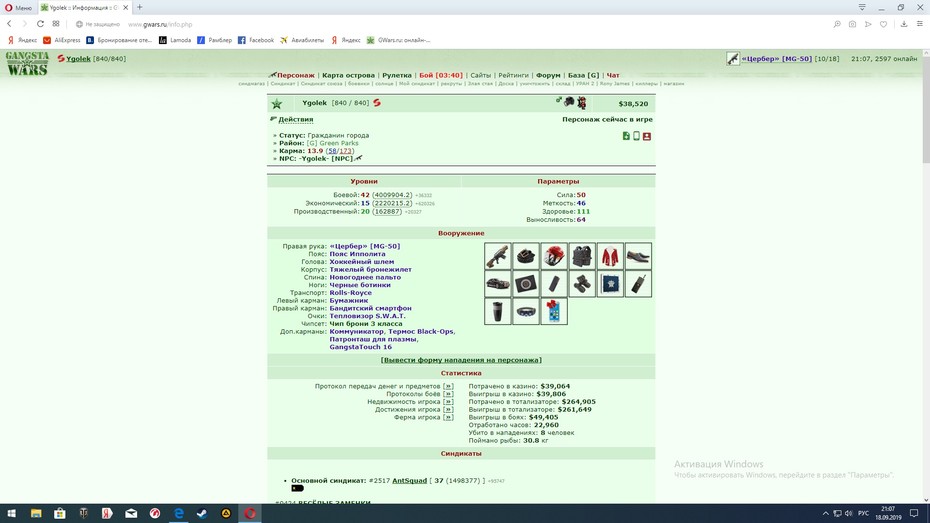Go back with the browser back arrow
The image size is (930, 523).
pyautogui.click(x=9, y=24)
